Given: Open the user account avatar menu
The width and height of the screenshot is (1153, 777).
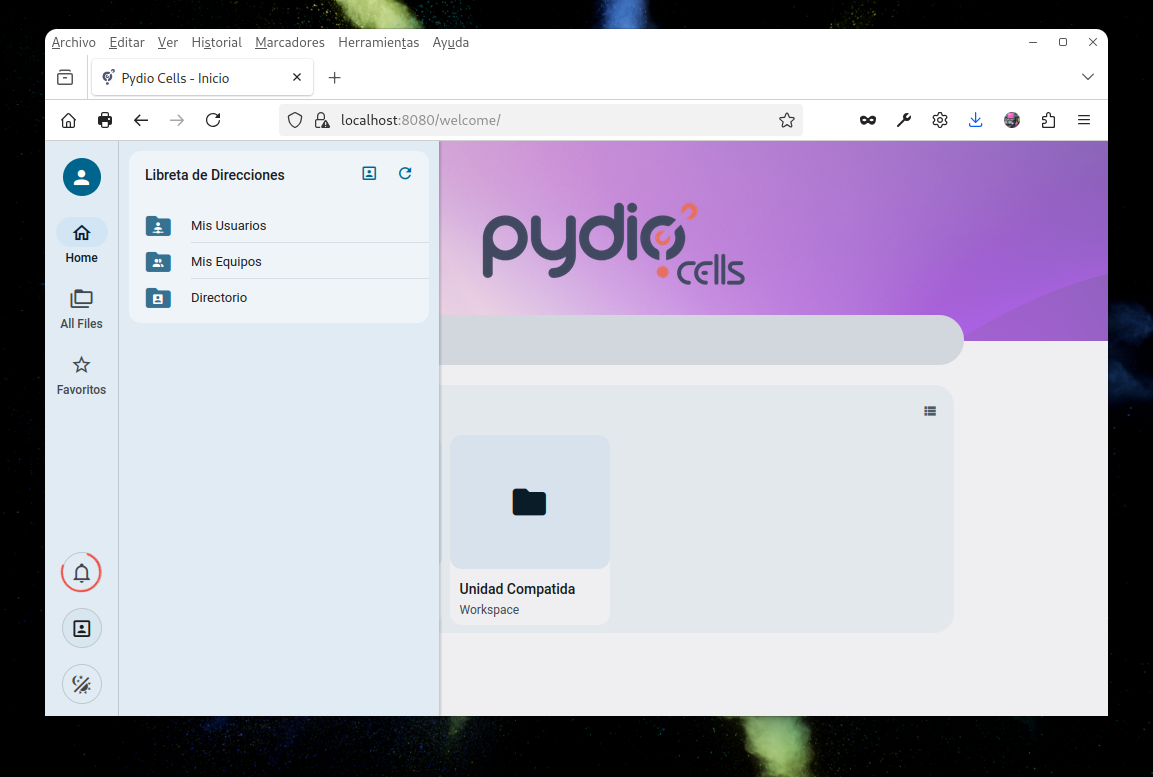Looking at the screenshot, I should pyautogui.click(x=82, y=177).
